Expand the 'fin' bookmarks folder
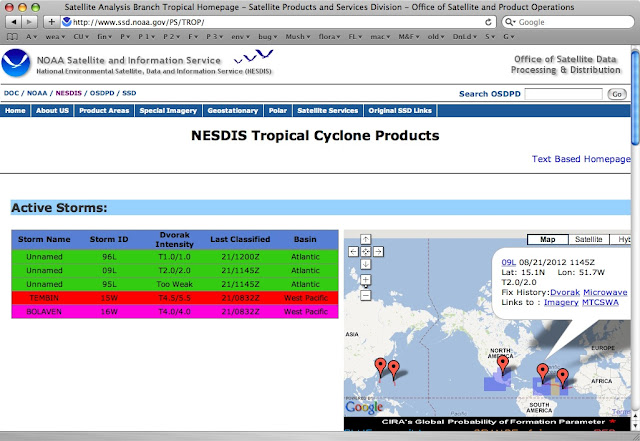The image size is (640, 441). pyautogui.click(x=104, y=37)
